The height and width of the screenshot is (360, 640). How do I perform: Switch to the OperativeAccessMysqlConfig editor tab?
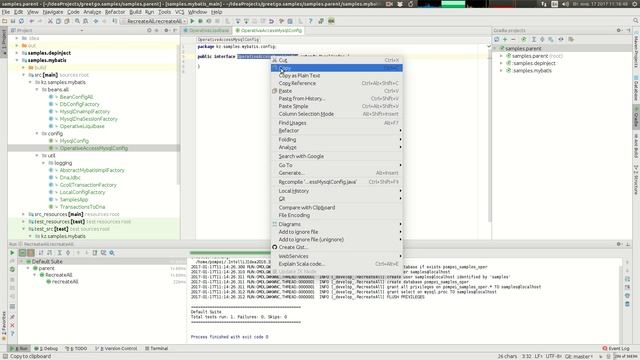pos(268,31)
